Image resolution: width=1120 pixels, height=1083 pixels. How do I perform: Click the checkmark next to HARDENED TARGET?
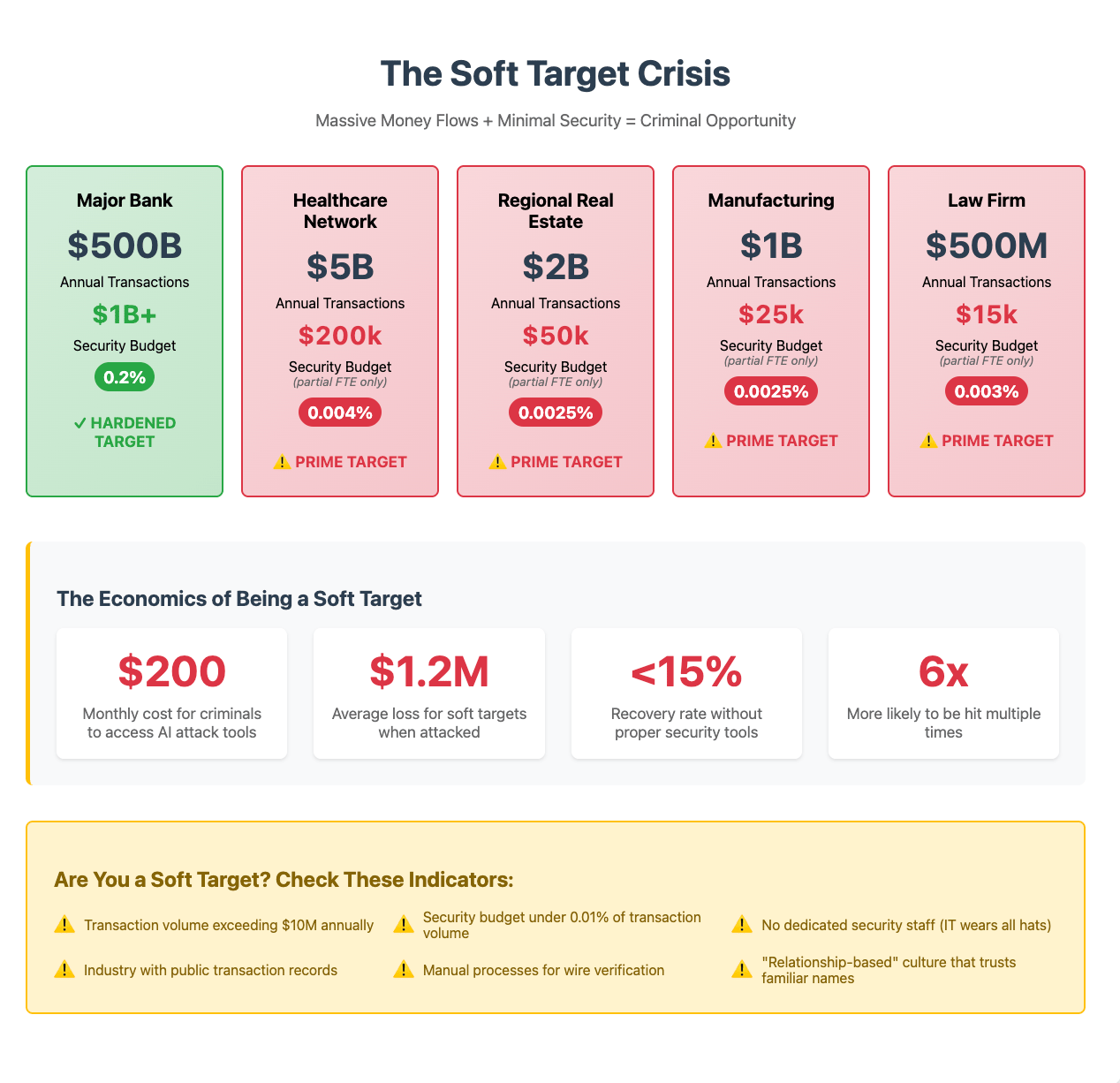tap(79, 423)
